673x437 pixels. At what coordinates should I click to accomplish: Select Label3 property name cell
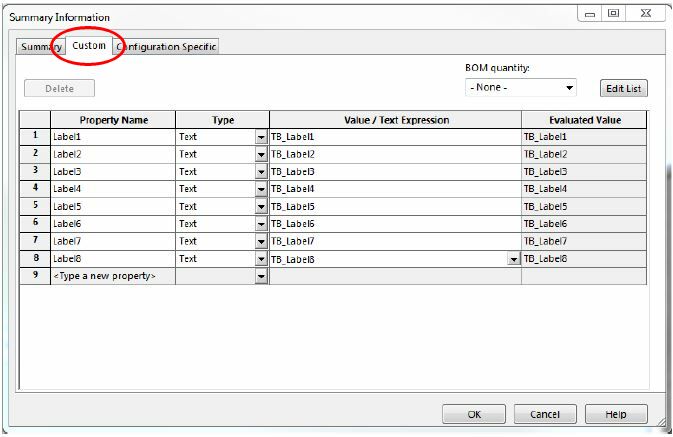pyautogui.click(x=113, y=172)
